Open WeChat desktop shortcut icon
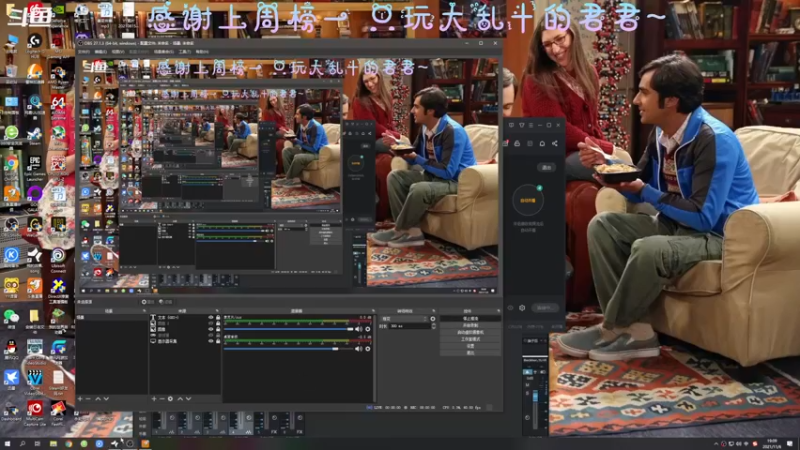The width and height of the screenshot is (800, 450). click(10, 318)
